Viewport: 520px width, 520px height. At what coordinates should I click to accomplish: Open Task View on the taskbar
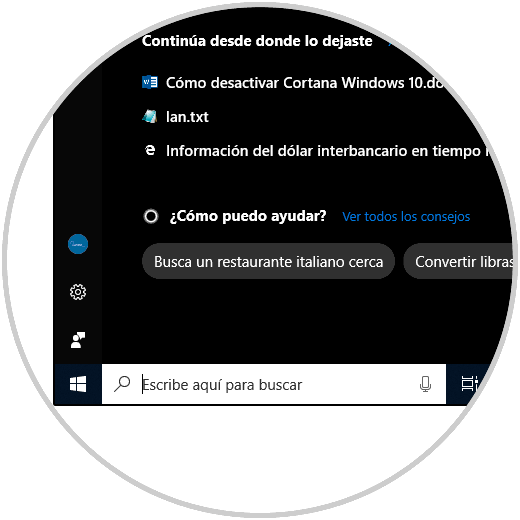pyautogui.click(x=469, y=384)
